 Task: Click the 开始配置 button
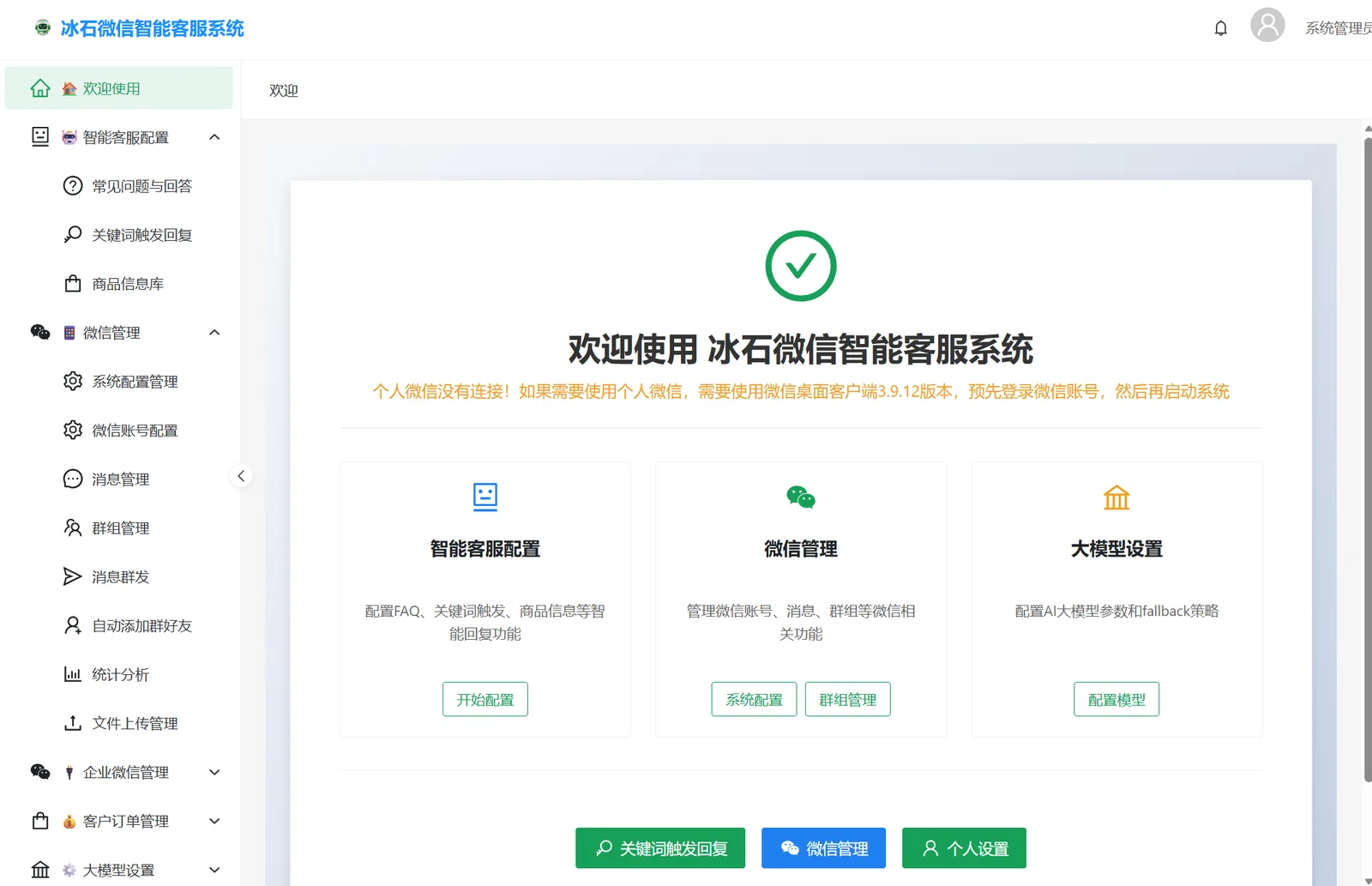pos(485,699)
